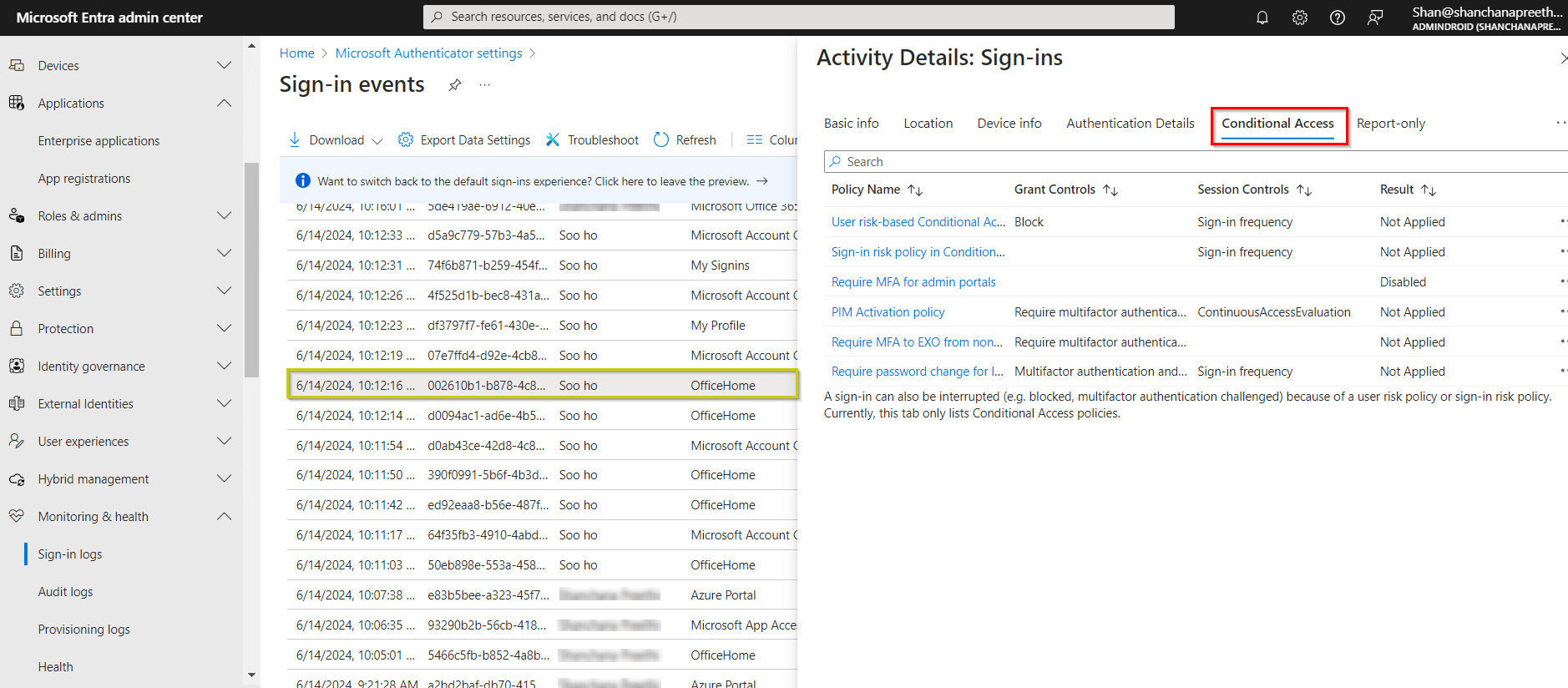Sort by Grant Controls arrows
Viewport: 1568px width, 688px height.
[1110, 190]
